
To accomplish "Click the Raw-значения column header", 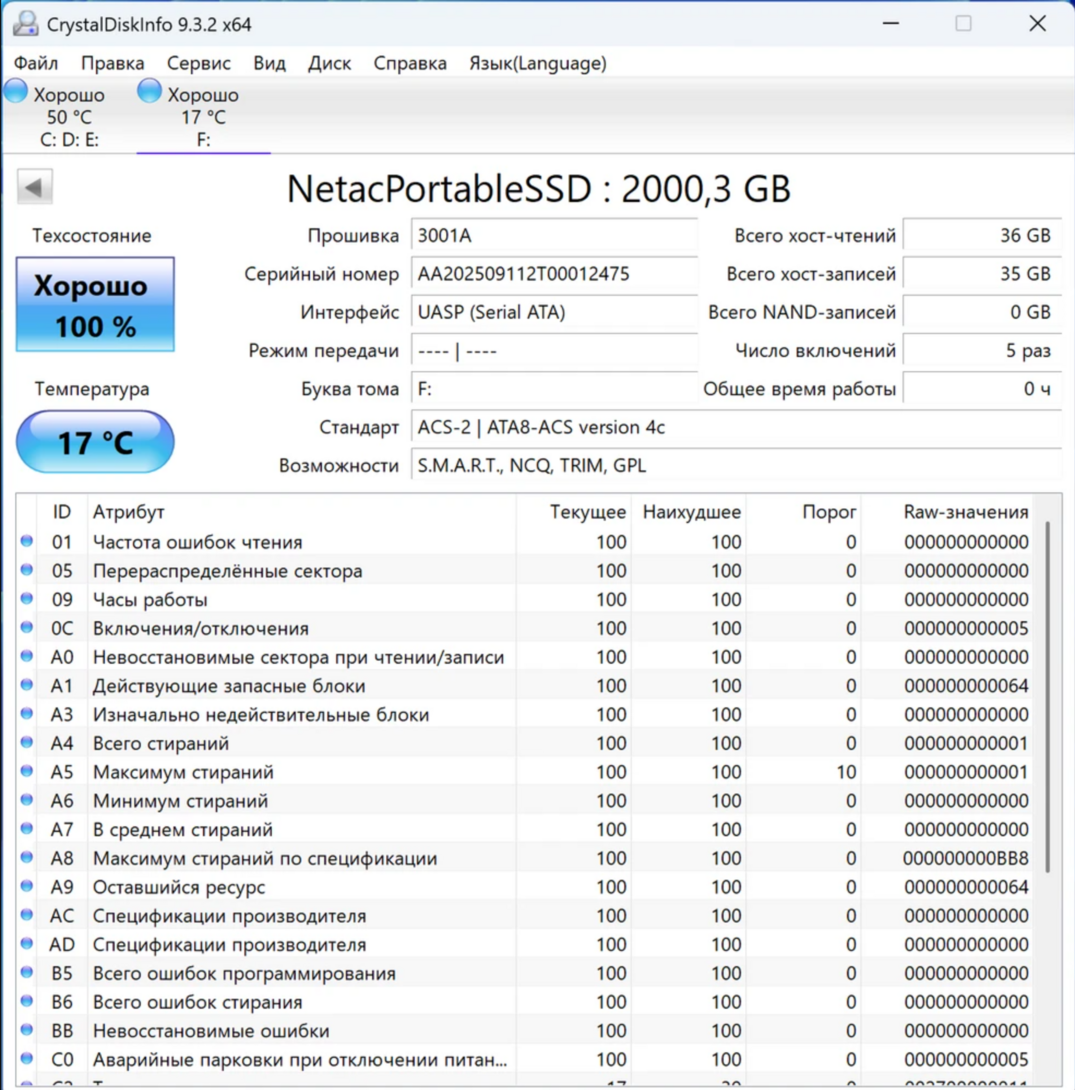I will tap(965, 512).
